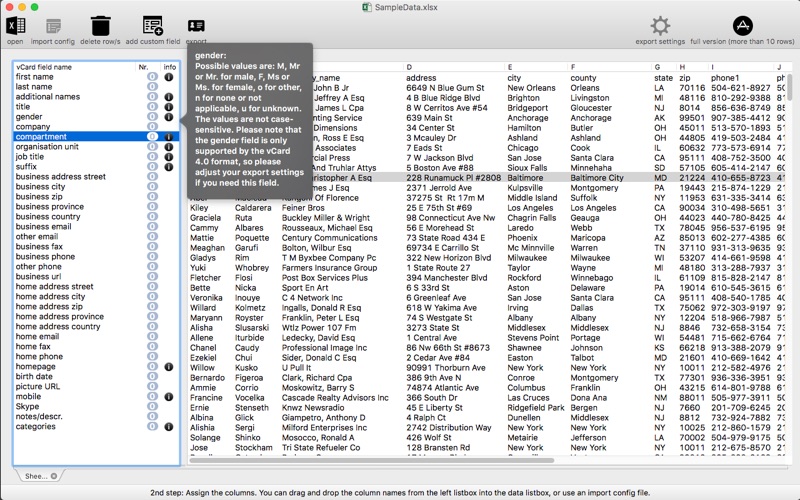Click the info icon next to categories
This screenshot has height=500, width=800.
pos(169,427)
